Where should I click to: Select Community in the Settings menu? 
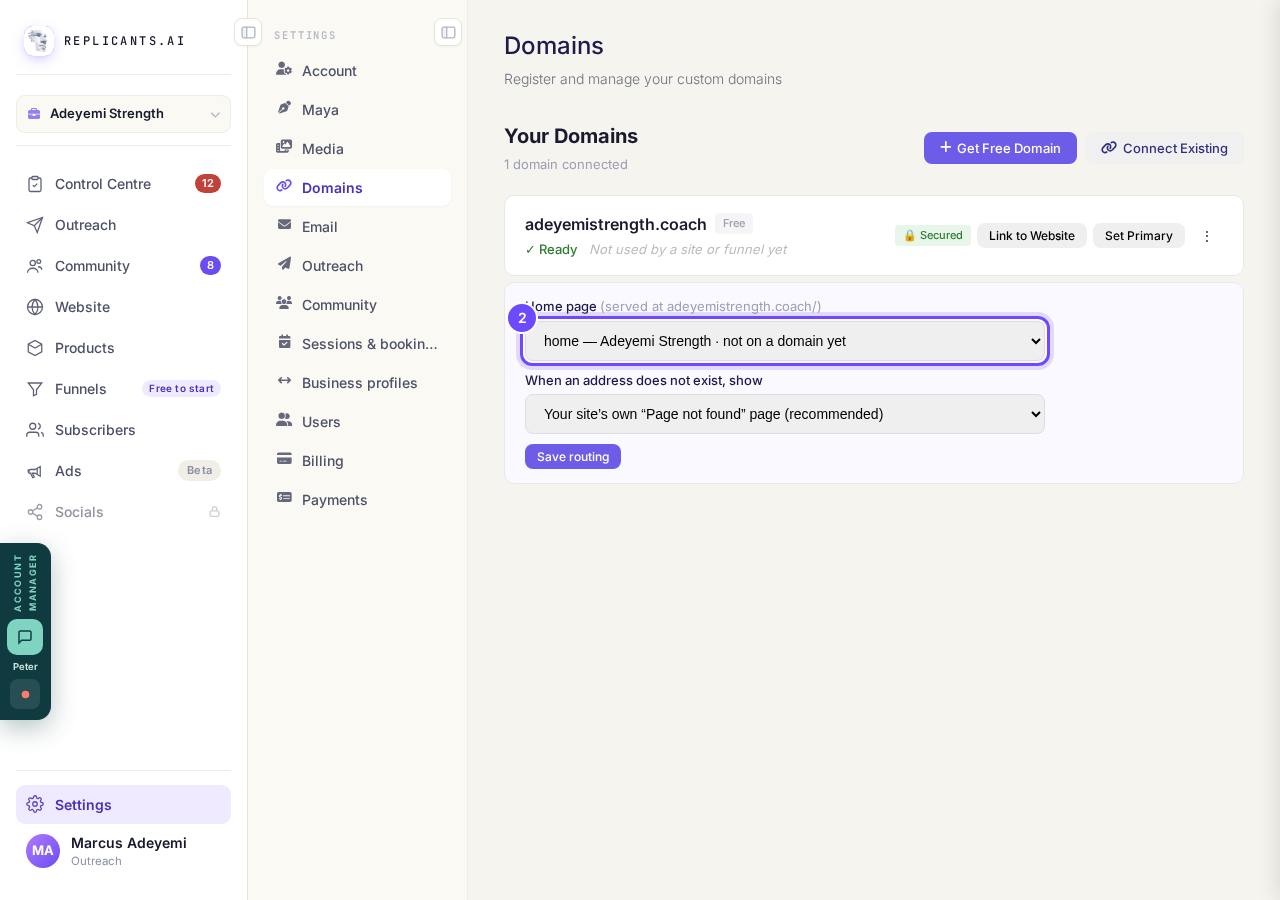coord(357,304)
